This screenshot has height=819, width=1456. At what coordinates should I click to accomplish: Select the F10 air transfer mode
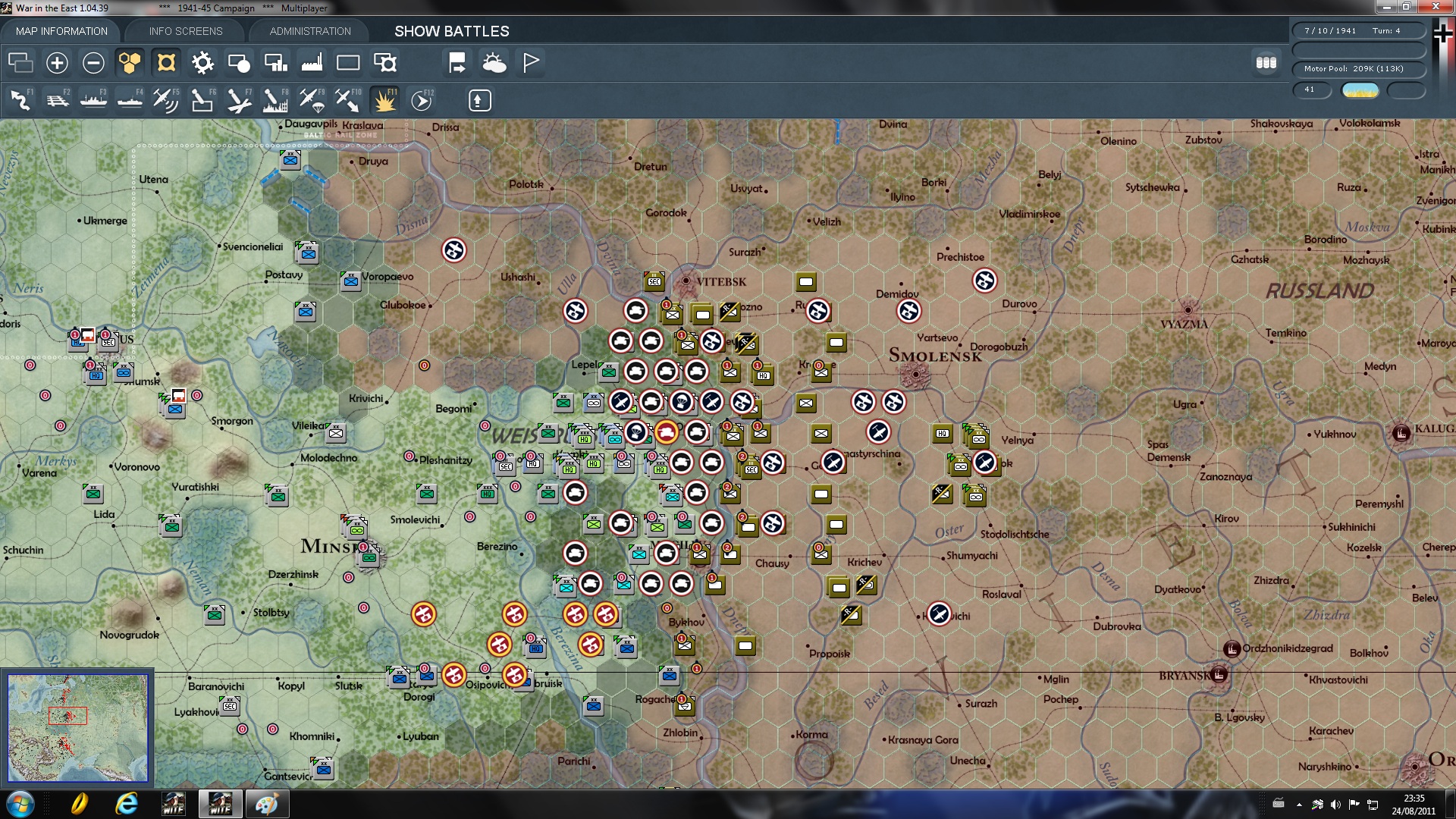click(348, 100)
